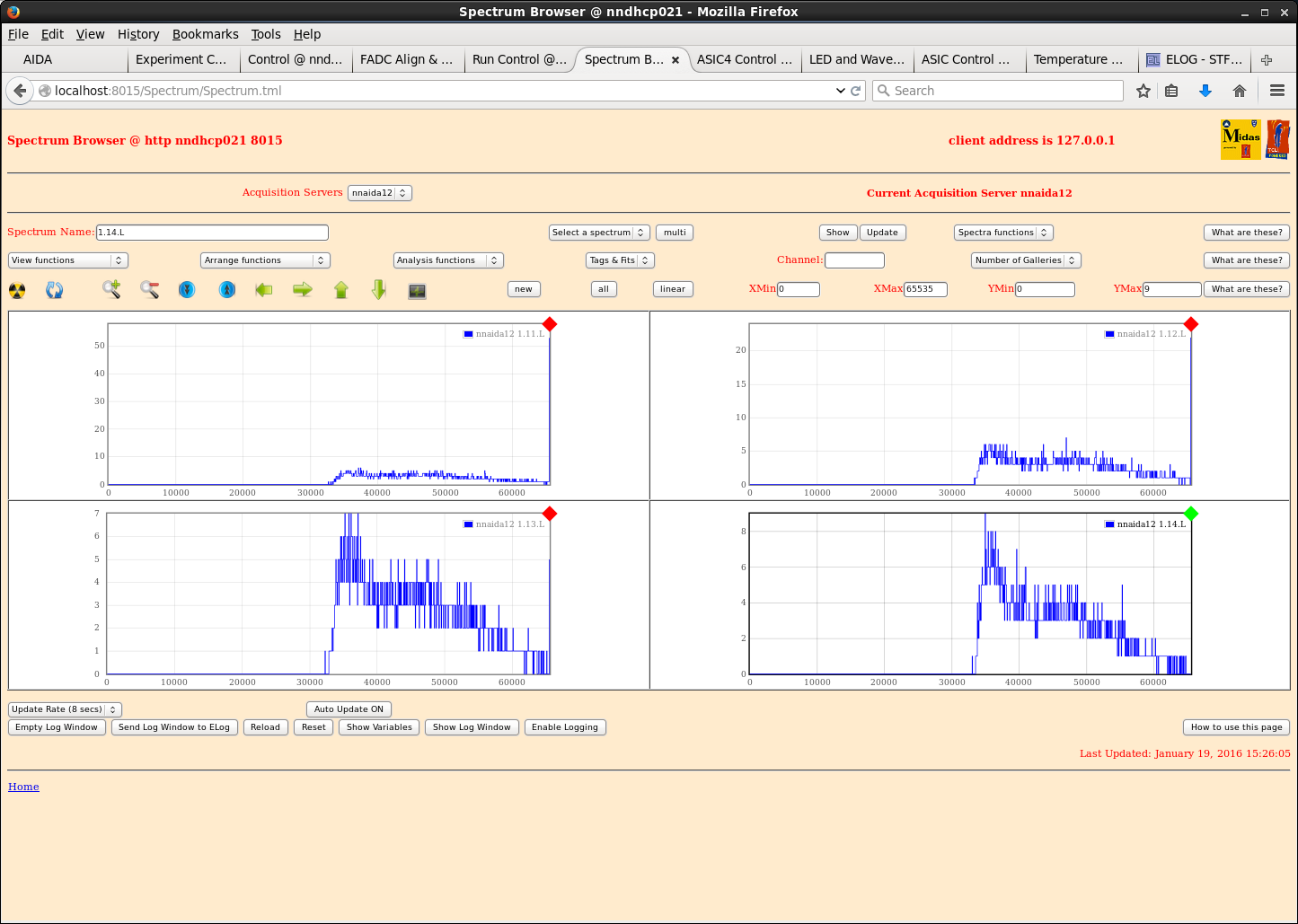Click How to use this page
The height and width of the screenshot is (924, 1298).
click(x=1237, y=727)
